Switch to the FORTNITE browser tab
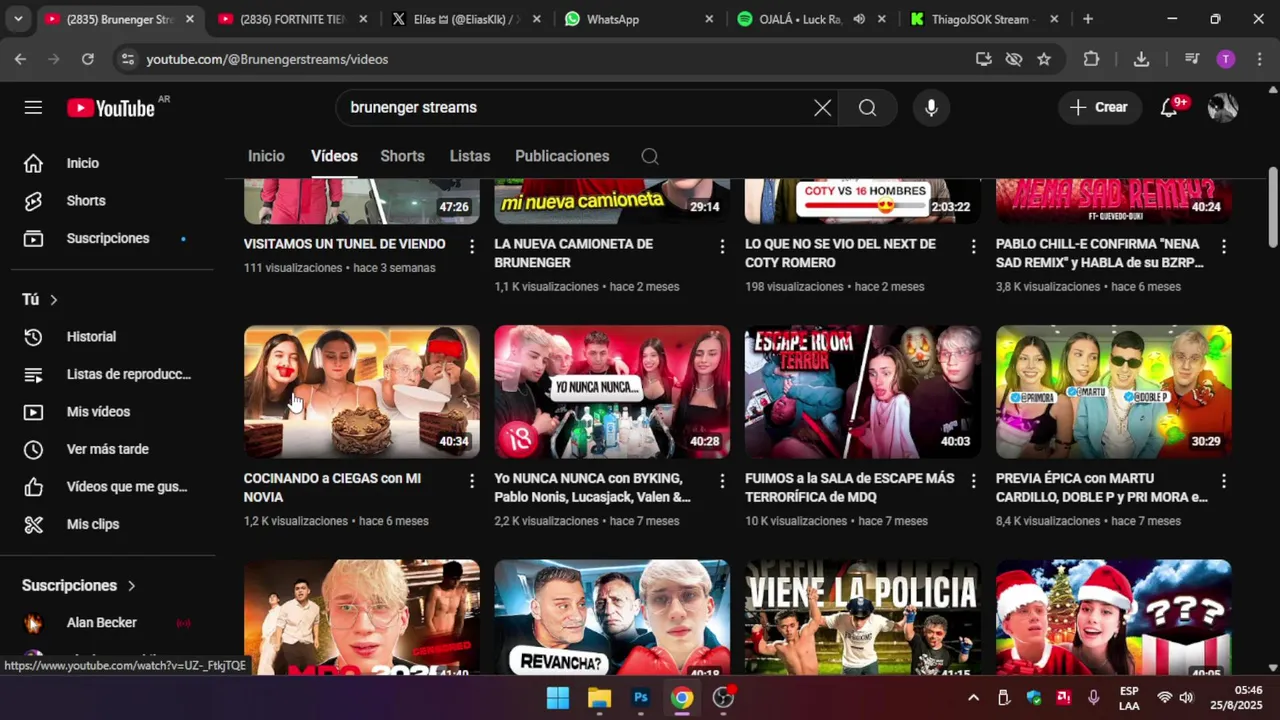1280x720 pixels. pyautogui.click(x=292, y=19)
